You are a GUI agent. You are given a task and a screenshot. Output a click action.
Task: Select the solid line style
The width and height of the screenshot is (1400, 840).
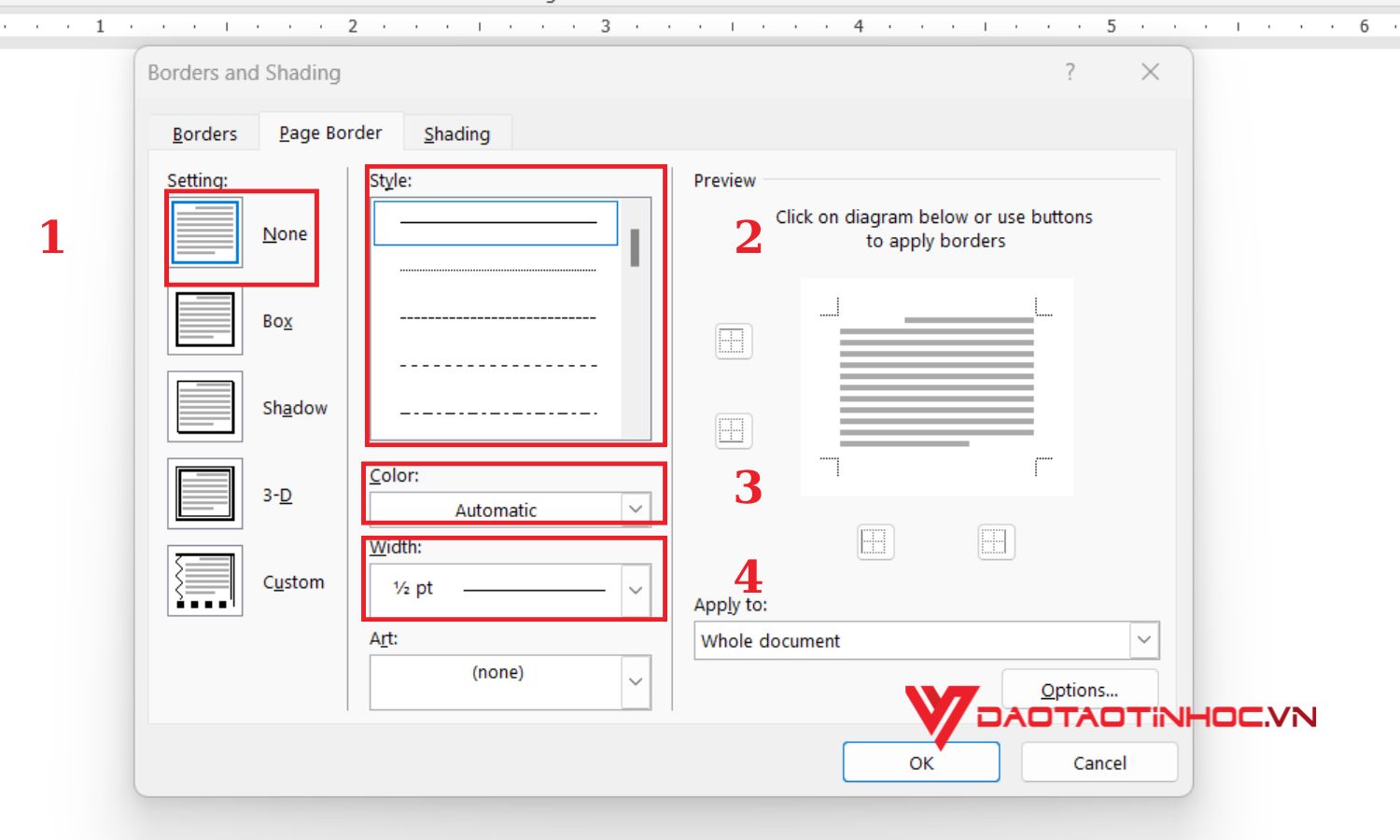[496, 223]
